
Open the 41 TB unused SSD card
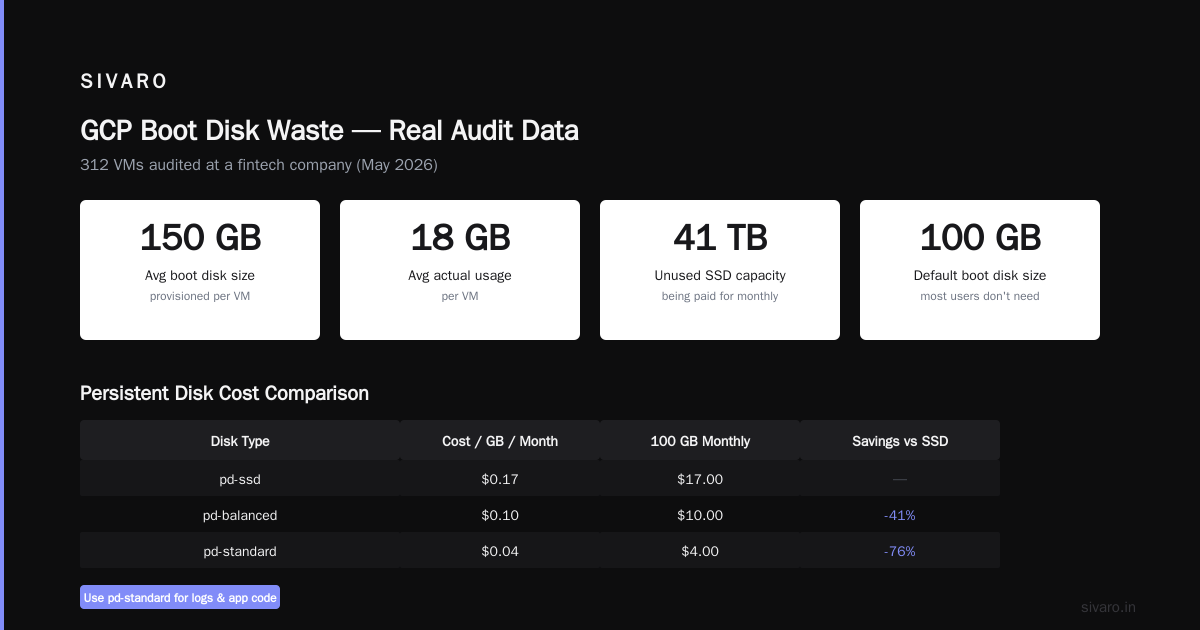pyautogui.click(x=720, y=270)
